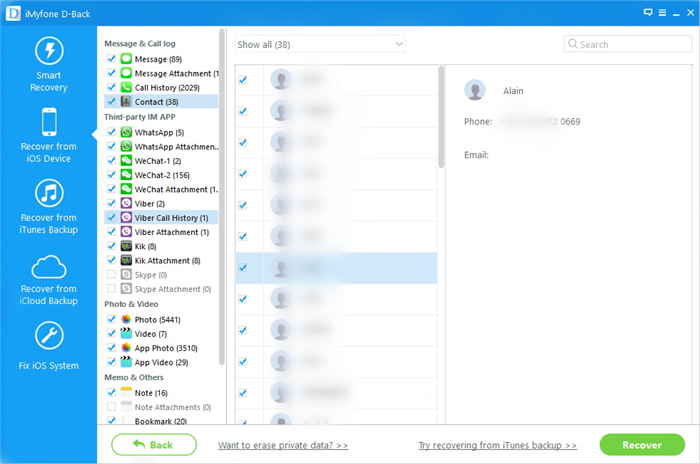Click the Note (16) icon
Viewport: 700px width, 464px height.
click(126, 393)
